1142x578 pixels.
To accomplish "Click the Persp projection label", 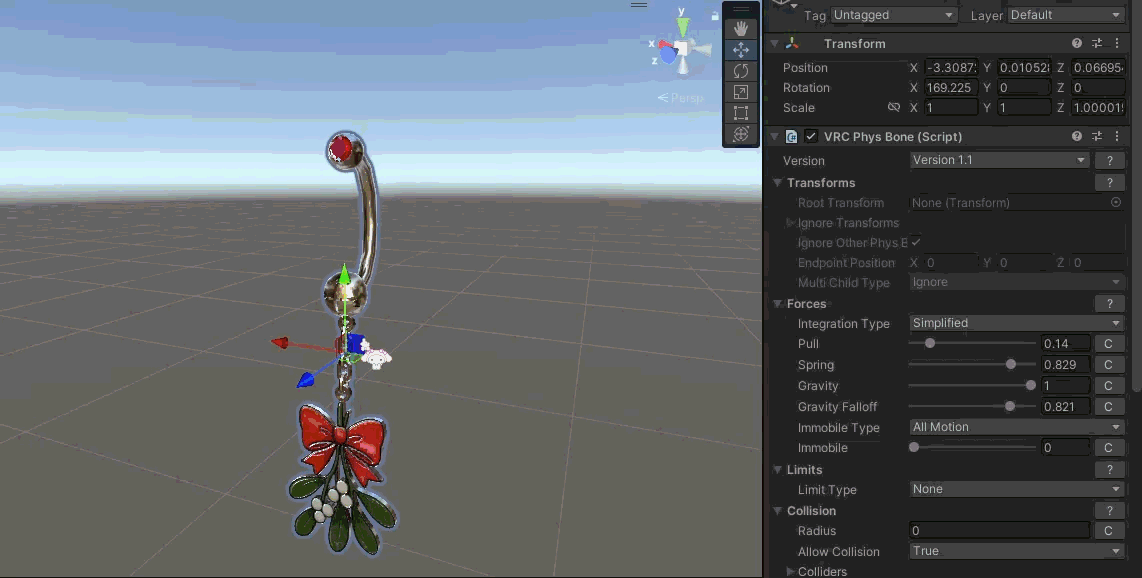I will pyautogui.click(x=684, y=98).
